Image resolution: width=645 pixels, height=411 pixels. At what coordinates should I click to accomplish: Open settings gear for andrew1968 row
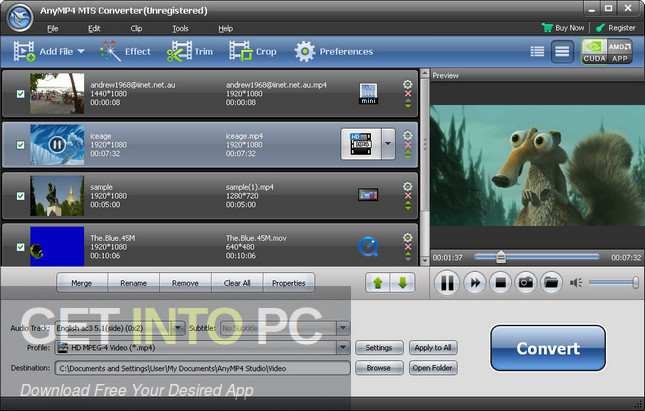pyautogui.click(x=407, y=84)
